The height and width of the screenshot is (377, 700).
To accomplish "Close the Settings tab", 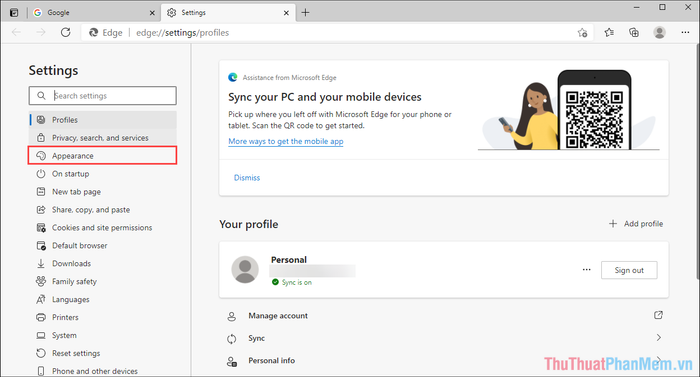I will [x=286, y=13].
